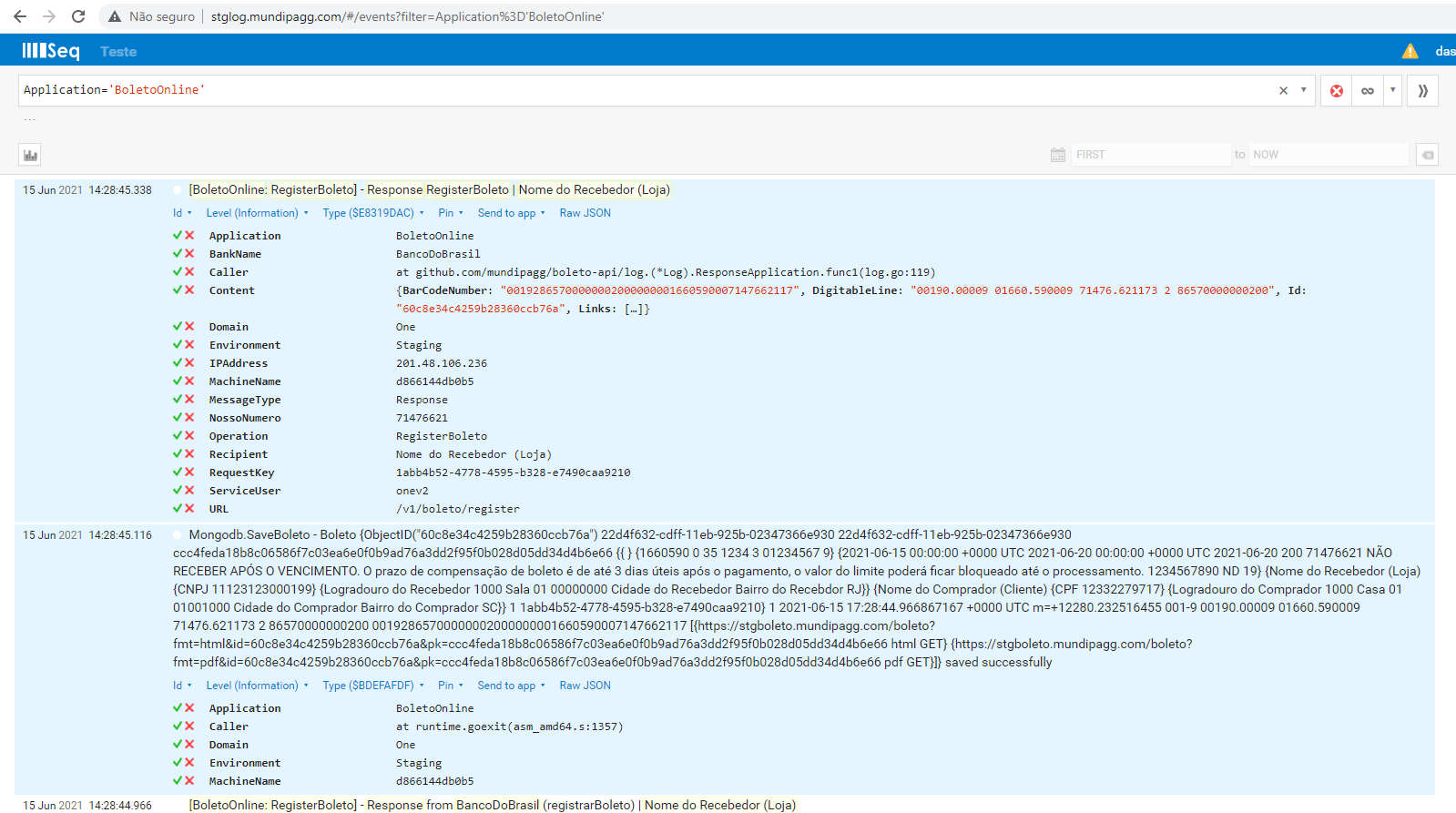1456x813 pixels.
Task: Exclude RequestKey value using red X
Action: tap(189, 473)
